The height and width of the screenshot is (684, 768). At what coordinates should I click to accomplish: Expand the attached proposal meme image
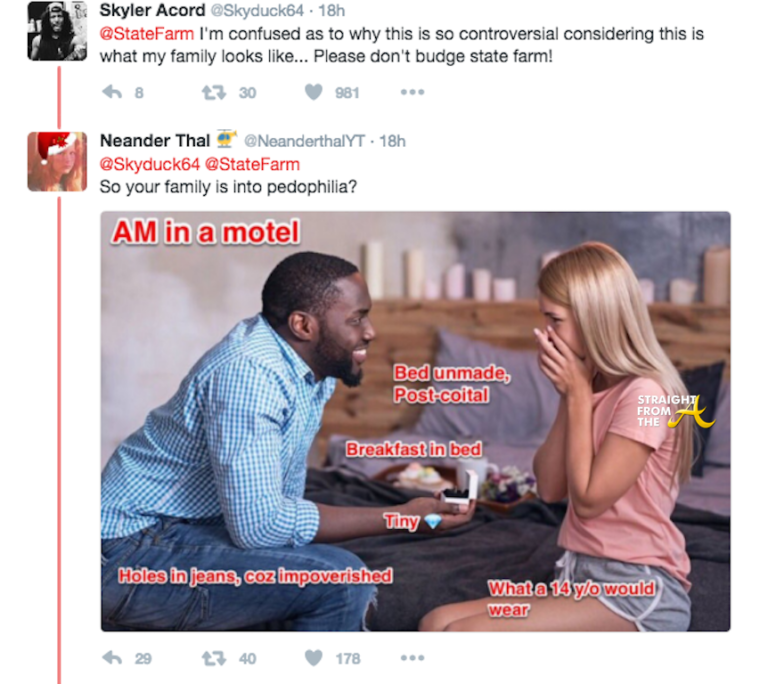(x=415, y=421)
